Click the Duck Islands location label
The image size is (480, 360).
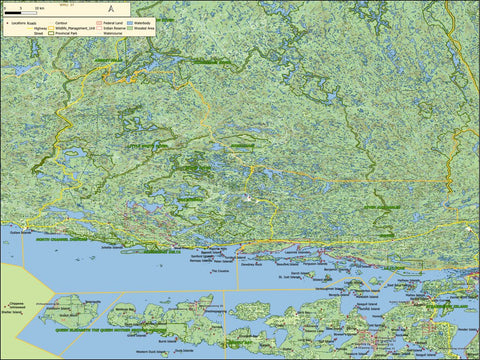pyautogui.click(x=184, y=350)
